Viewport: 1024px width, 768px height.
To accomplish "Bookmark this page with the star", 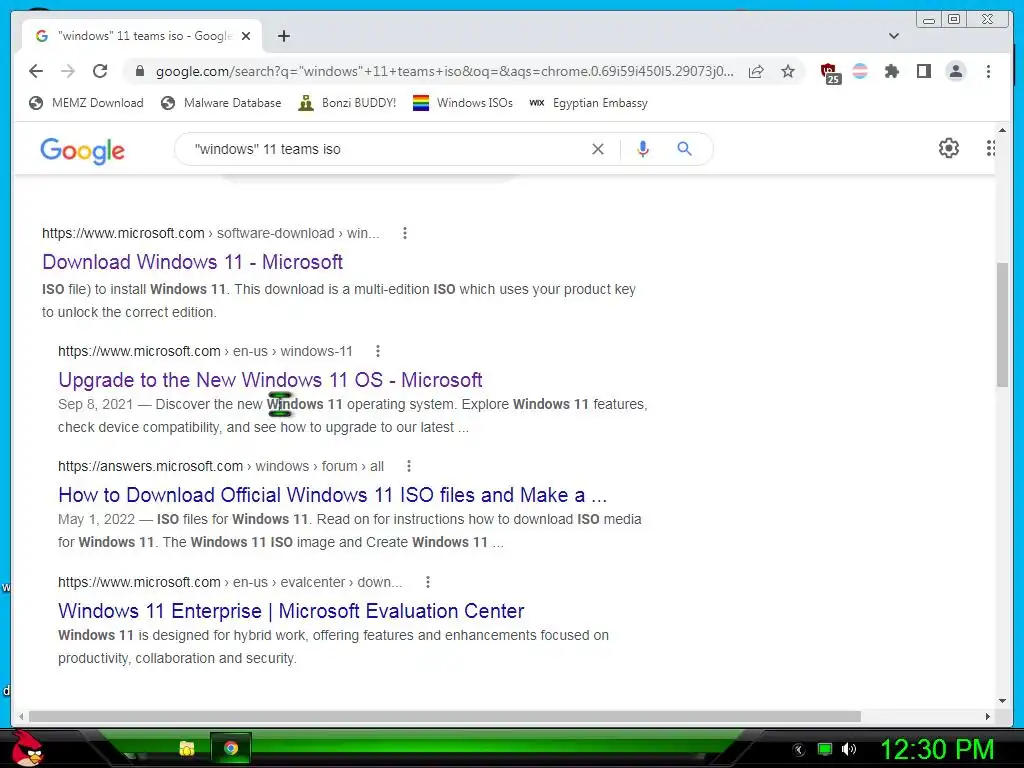I will click(788, 71).
